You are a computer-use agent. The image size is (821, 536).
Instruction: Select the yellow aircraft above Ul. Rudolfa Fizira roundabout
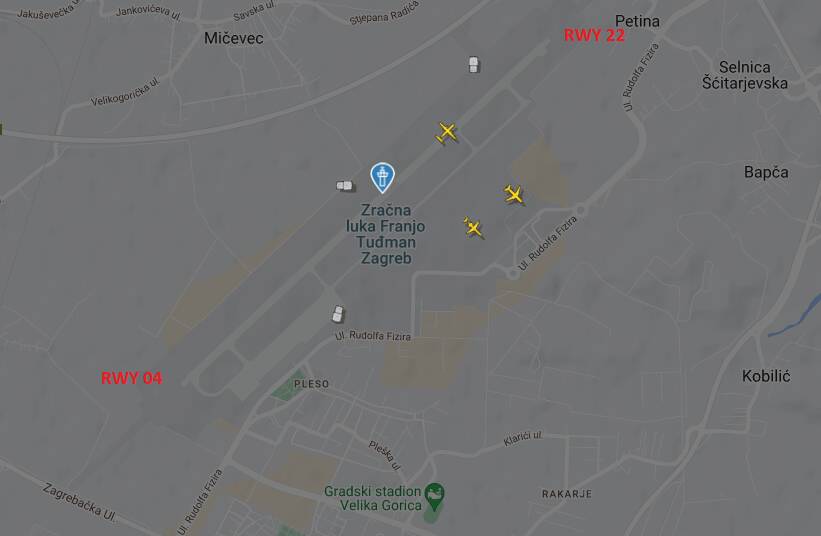(x=473, y=227)
